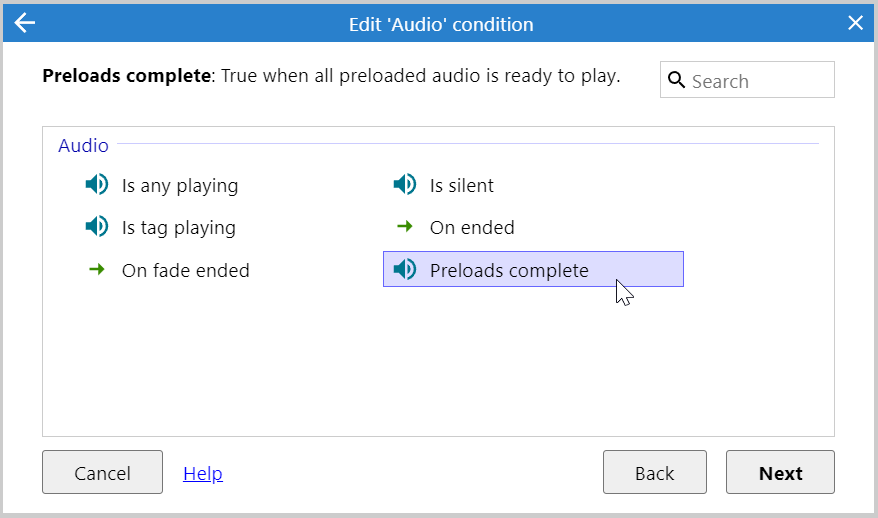Open the Help link
Image resolution: width=878 pixels, height=518 pixels.
tap(203, 474)
